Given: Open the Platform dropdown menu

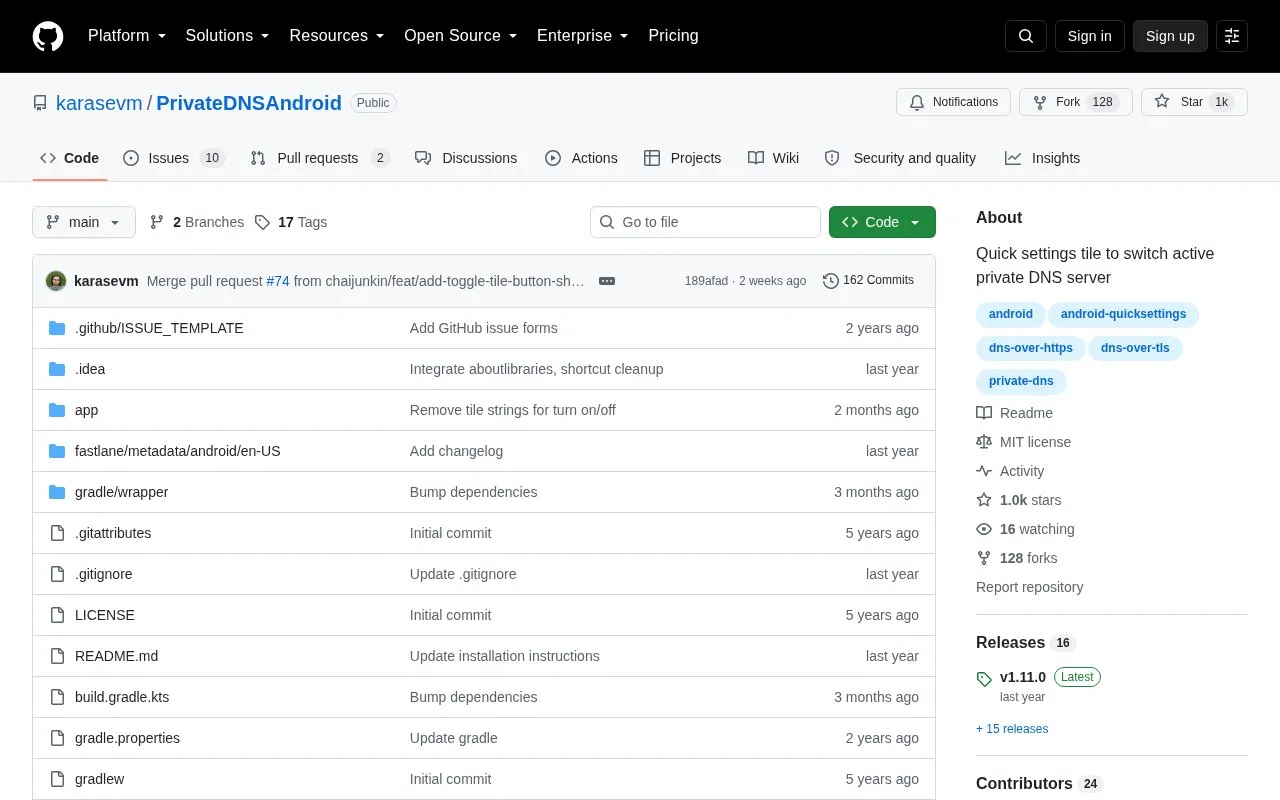Looking at the screenshot, I should [x=127, y=36].
